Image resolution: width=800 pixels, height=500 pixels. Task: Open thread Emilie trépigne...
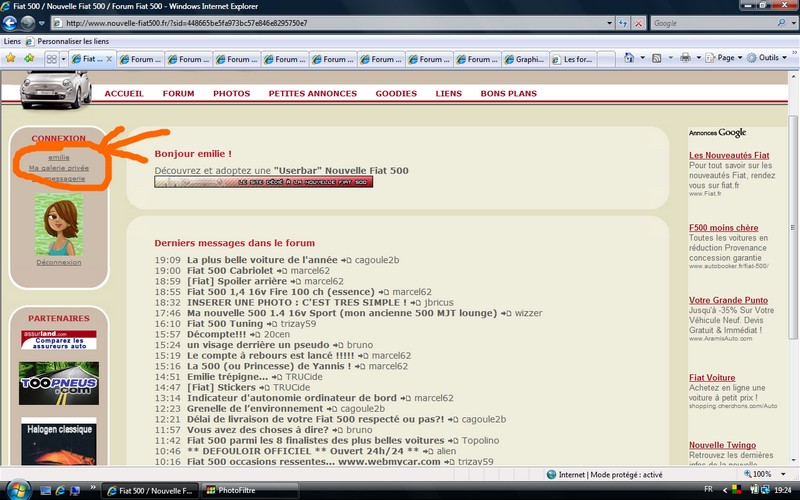coord(227,377)
